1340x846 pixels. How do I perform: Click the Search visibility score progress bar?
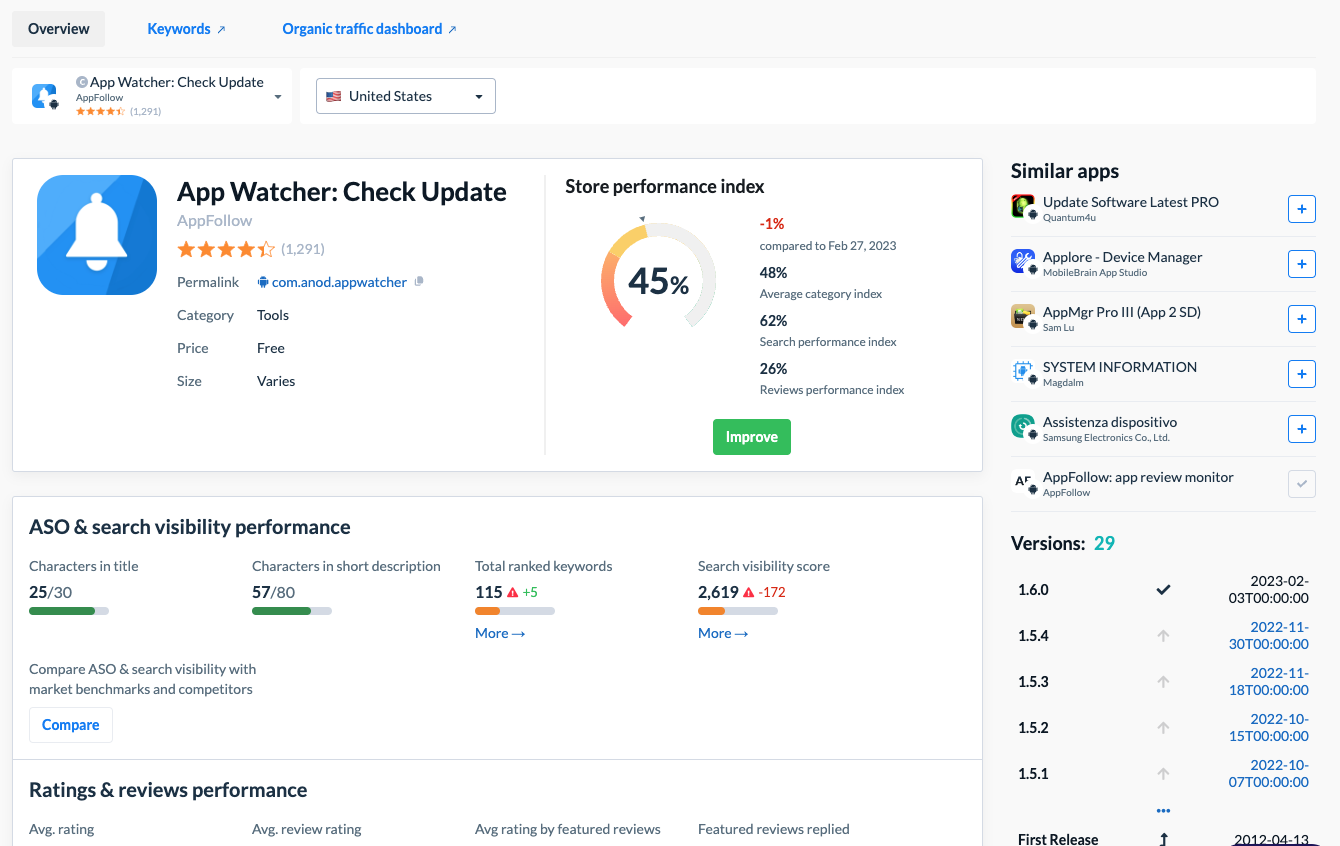pos(738,611)
